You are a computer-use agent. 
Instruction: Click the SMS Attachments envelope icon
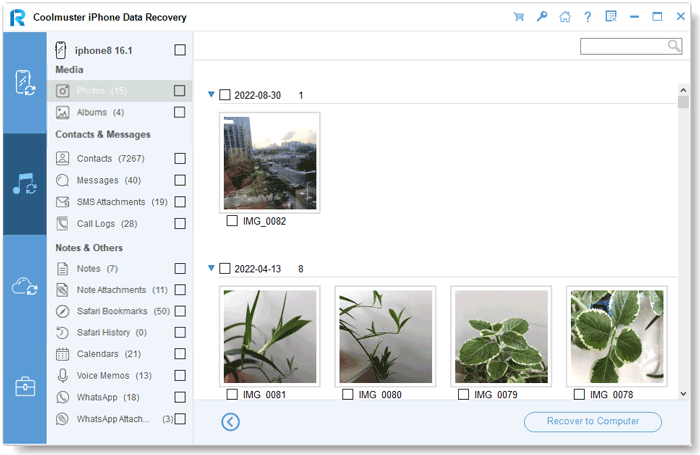(x=62, y=202)
